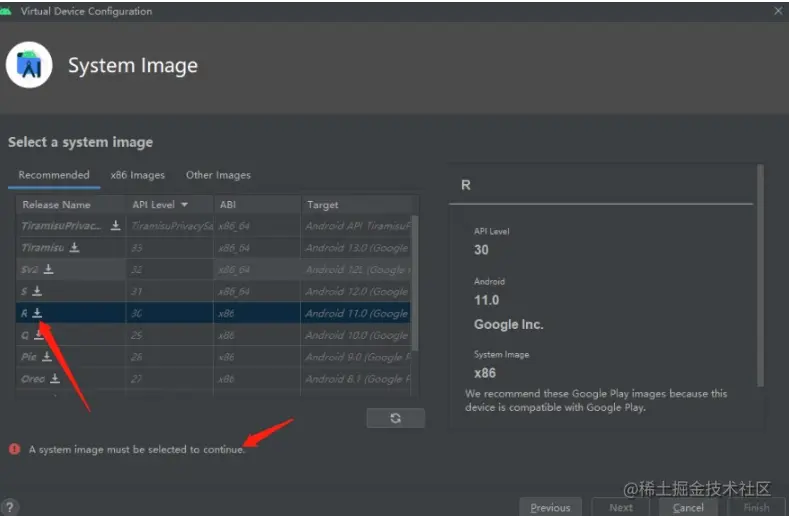Click the system image table scrollbar
Image resolution: width=789 pixels, height=516 pixels.
coord(415,283)
